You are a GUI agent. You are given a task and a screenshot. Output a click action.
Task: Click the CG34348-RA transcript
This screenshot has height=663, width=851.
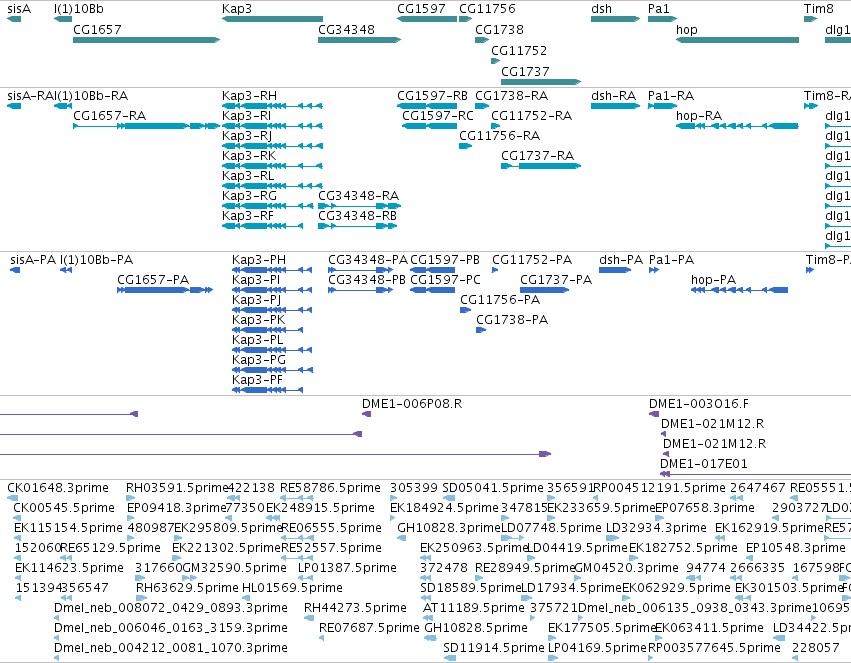click(359, 206)
